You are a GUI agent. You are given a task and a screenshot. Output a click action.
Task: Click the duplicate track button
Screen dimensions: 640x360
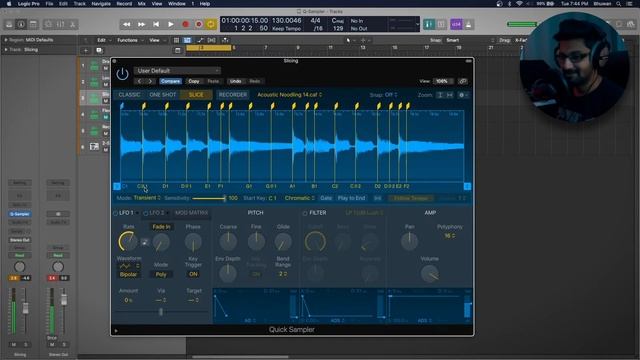(99, 51)
